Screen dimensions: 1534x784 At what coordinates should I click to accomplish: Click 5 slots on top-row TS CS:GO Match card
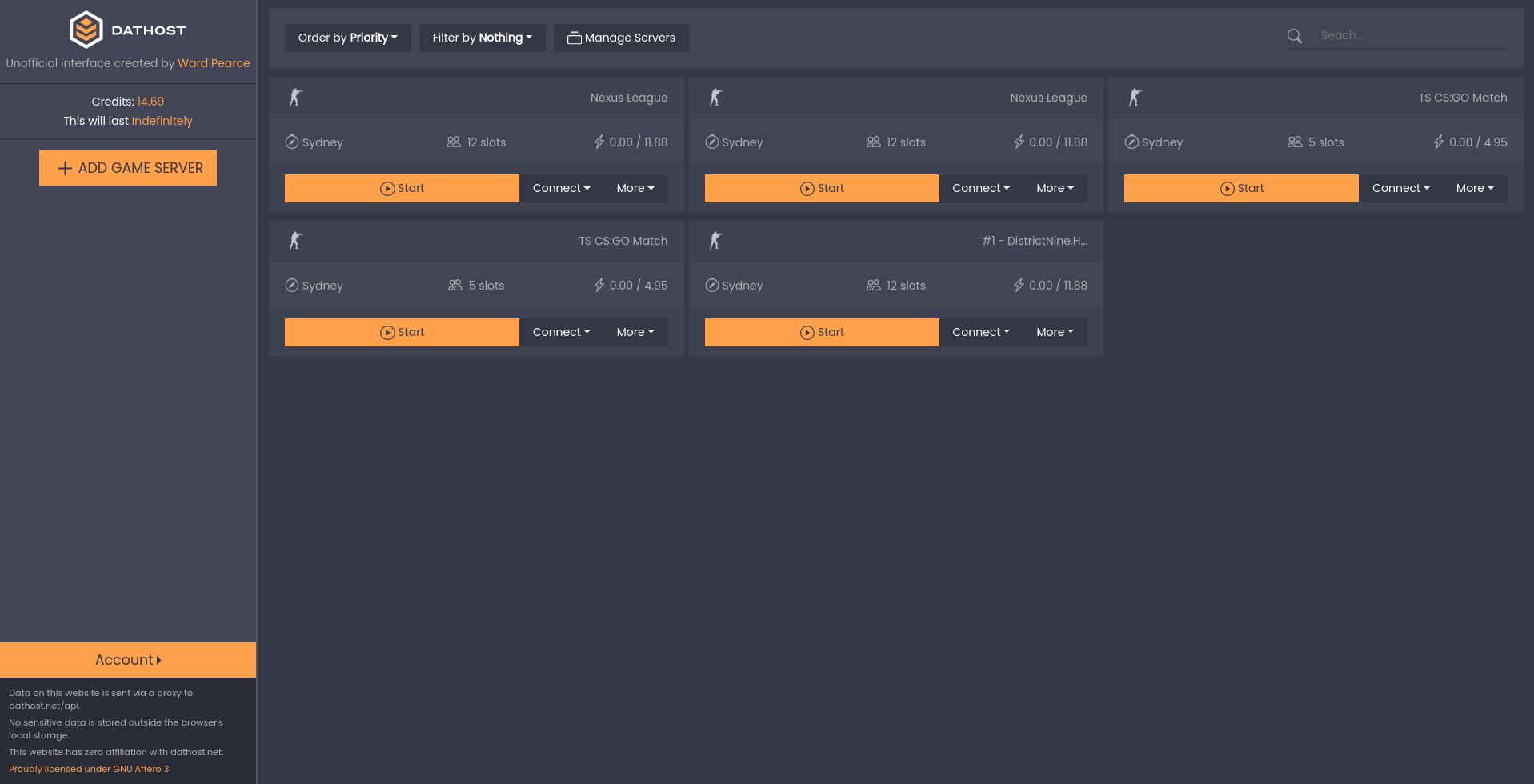pyautogui.click(x=1326, y=142)
